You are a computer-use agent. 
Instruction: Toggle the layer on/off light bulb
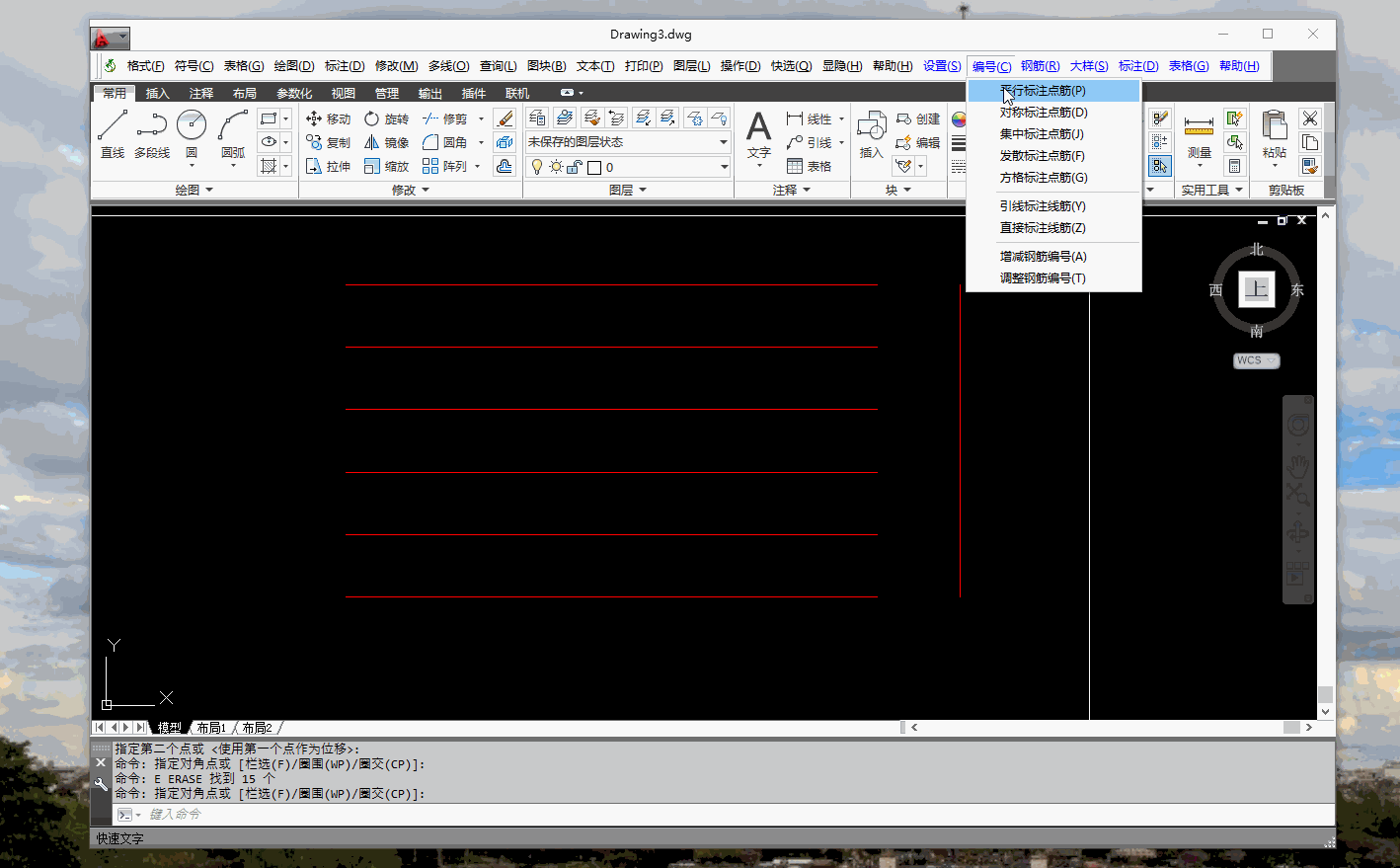click(537, 167)
